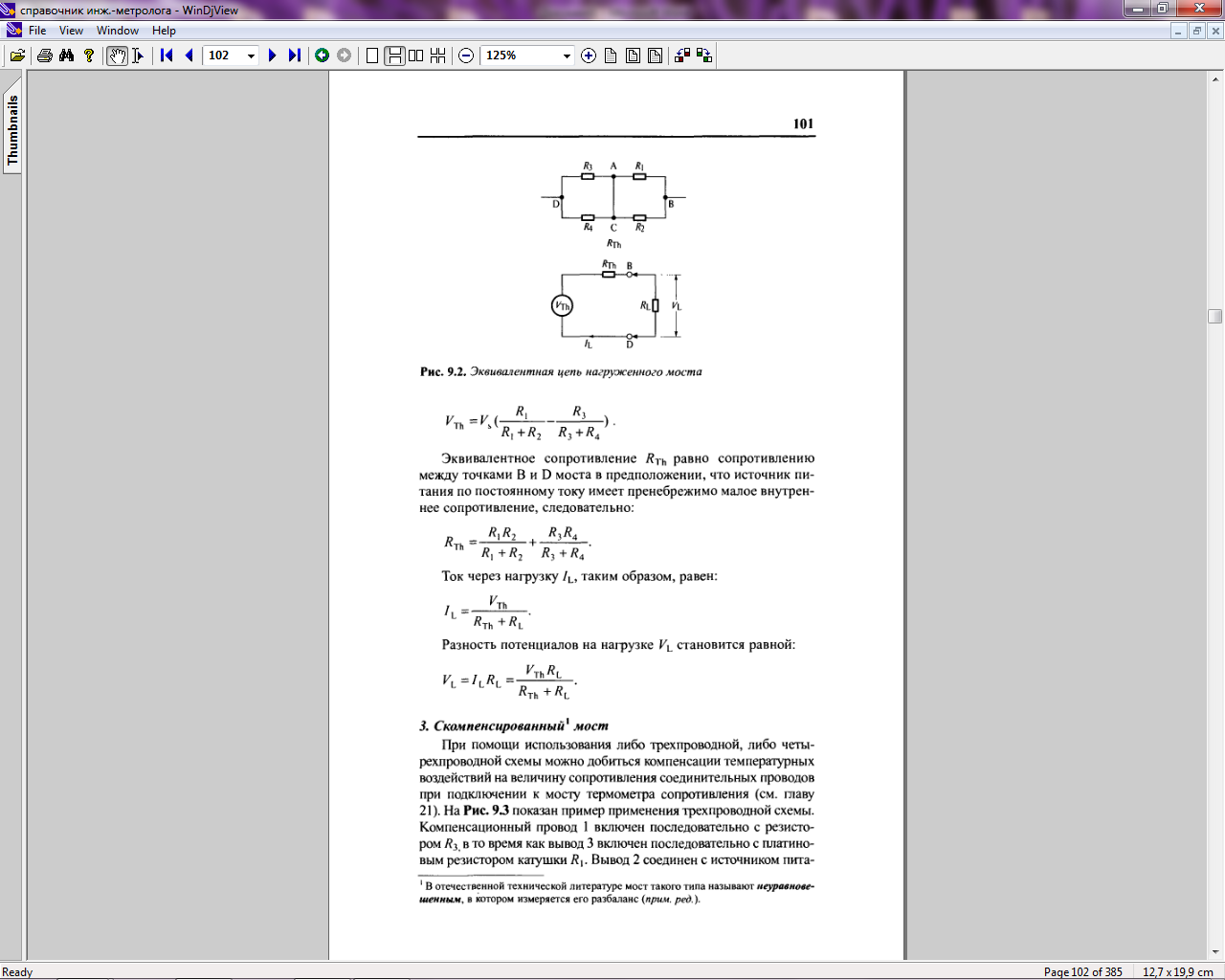
Task: Click the page number 101 on the page
Action: 803,123
